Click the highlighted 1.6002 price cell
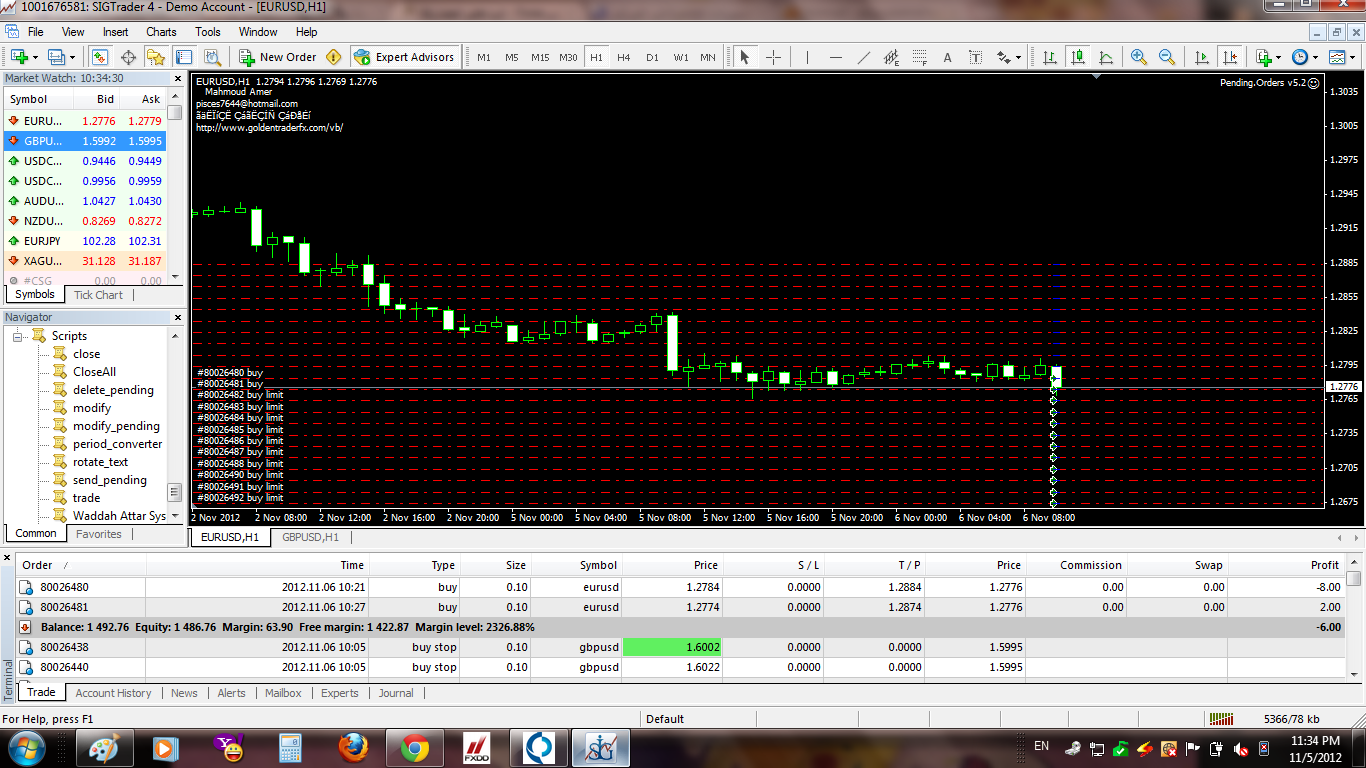 tap(673, 647)
